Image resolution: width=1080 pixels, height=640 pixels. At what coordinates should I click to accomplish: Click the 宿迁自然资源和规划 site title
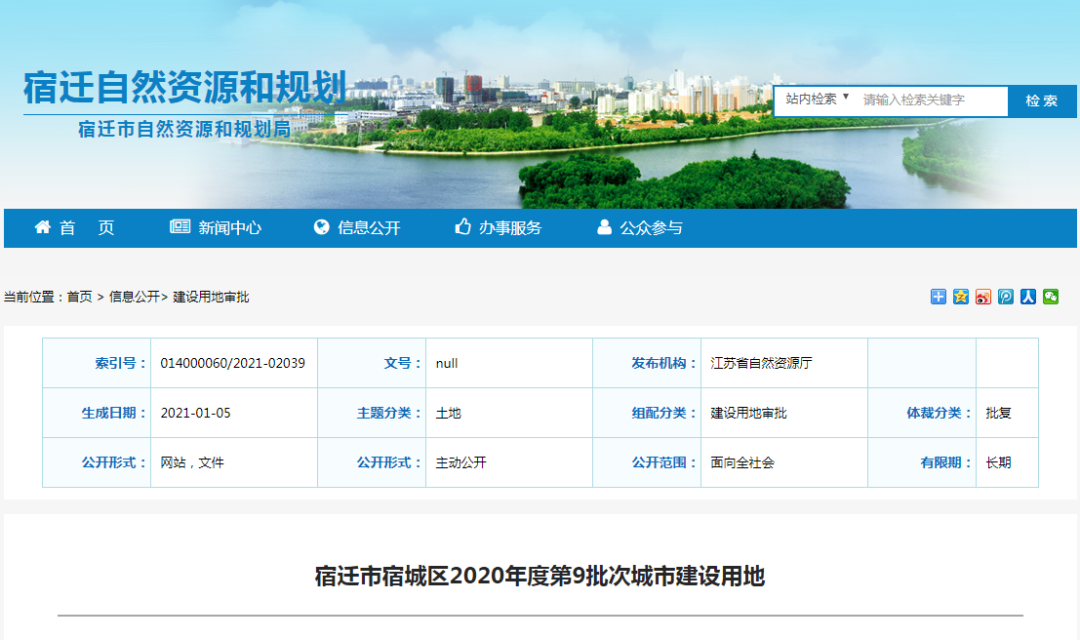pos(185,87)
